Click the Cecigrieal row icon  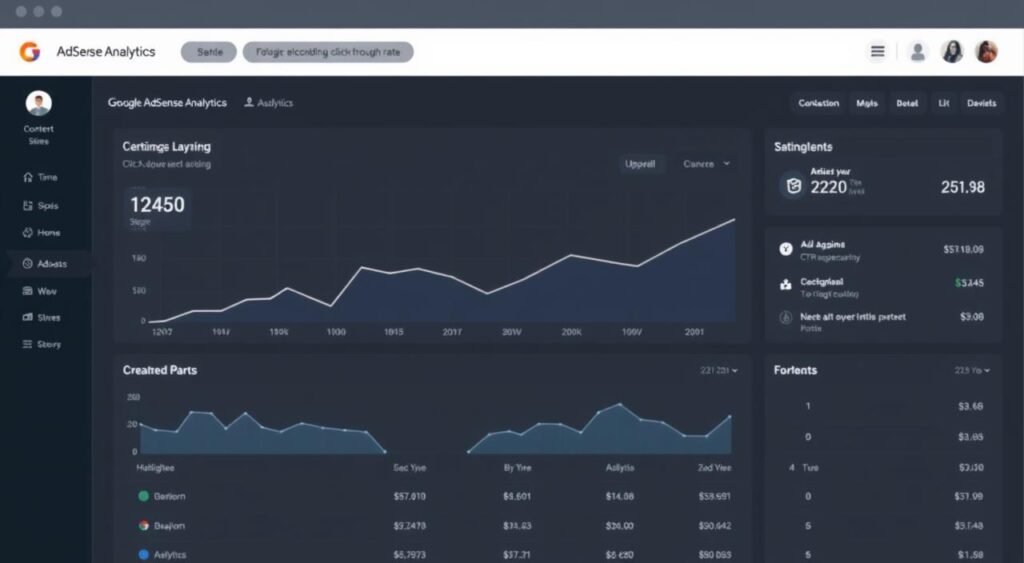point(786,285)
